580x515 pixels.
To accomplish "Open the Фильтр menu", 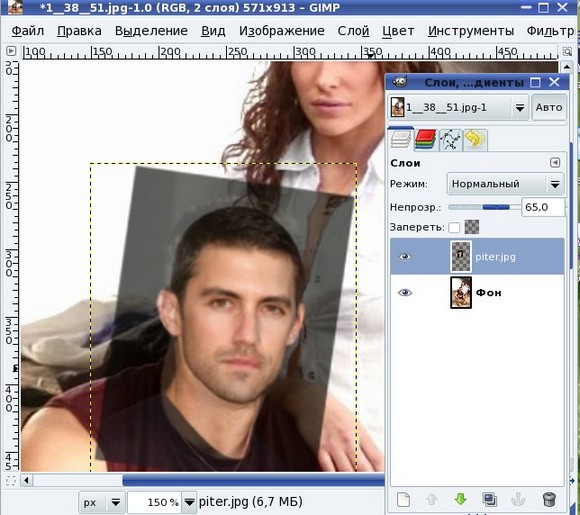I will (550, 31).
